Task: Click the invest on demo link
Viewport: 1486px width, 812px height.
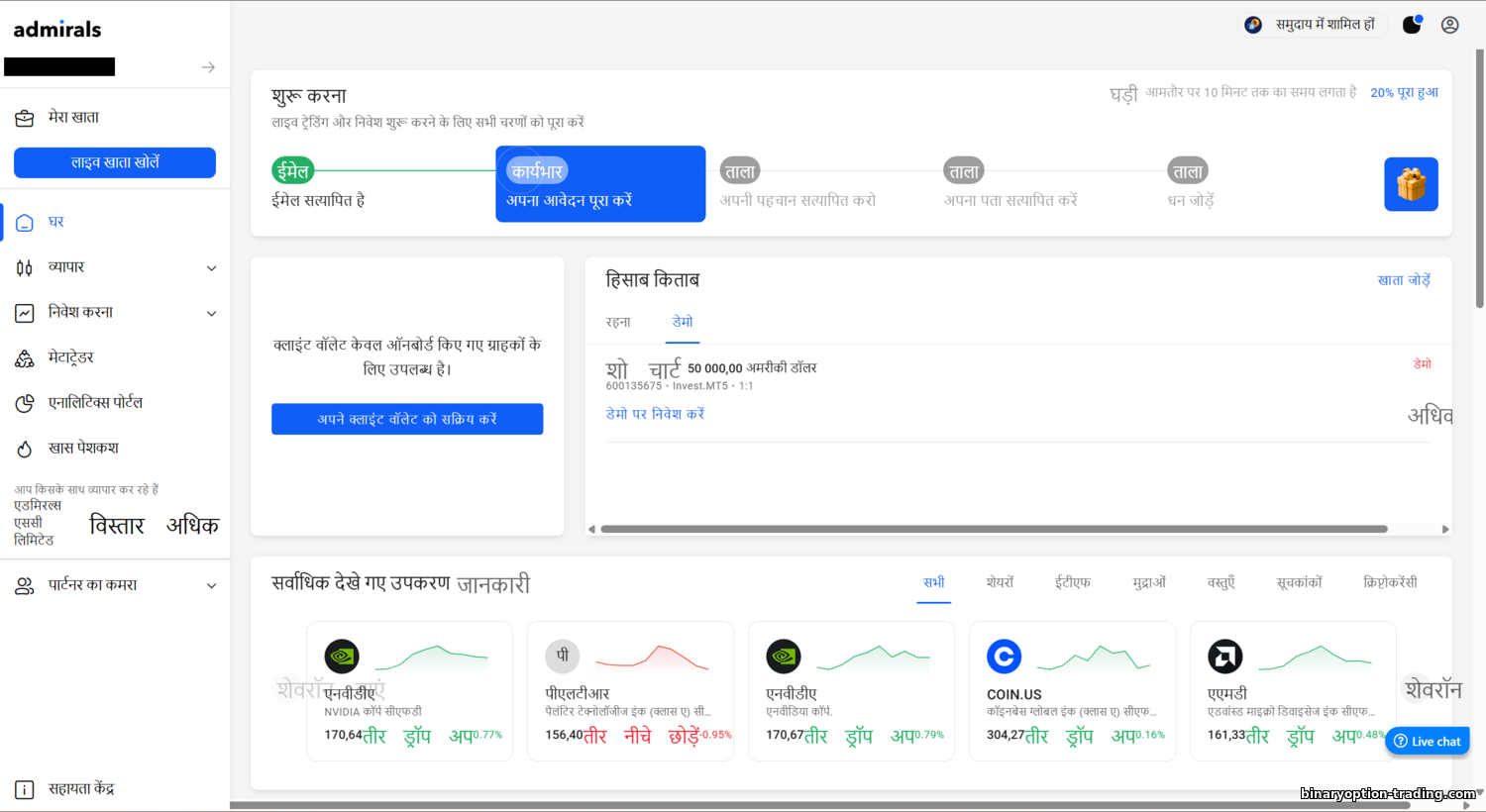Action: tap(655, 414)
